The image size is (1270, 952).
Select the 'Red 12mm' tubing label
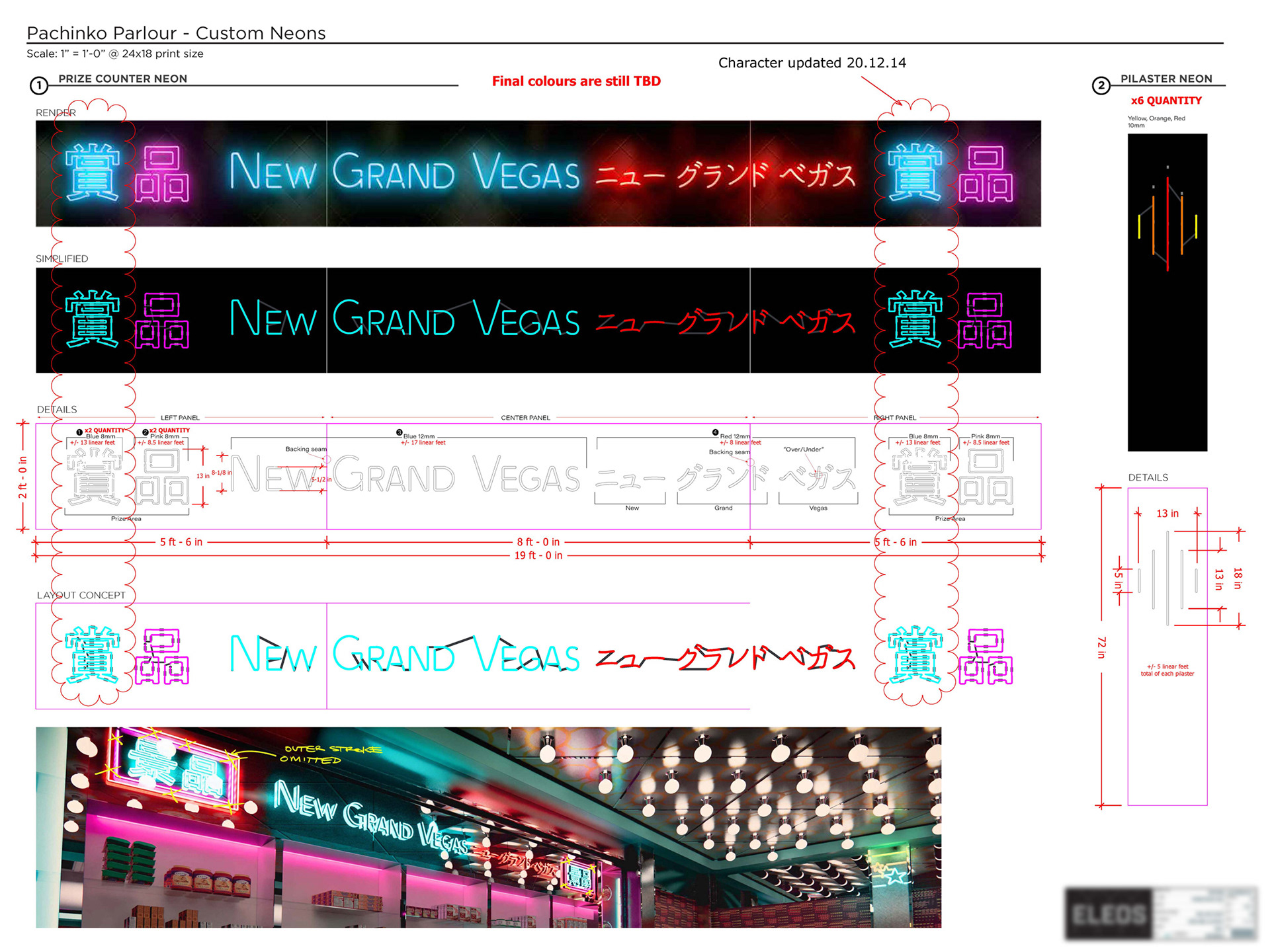pos(735,436)
